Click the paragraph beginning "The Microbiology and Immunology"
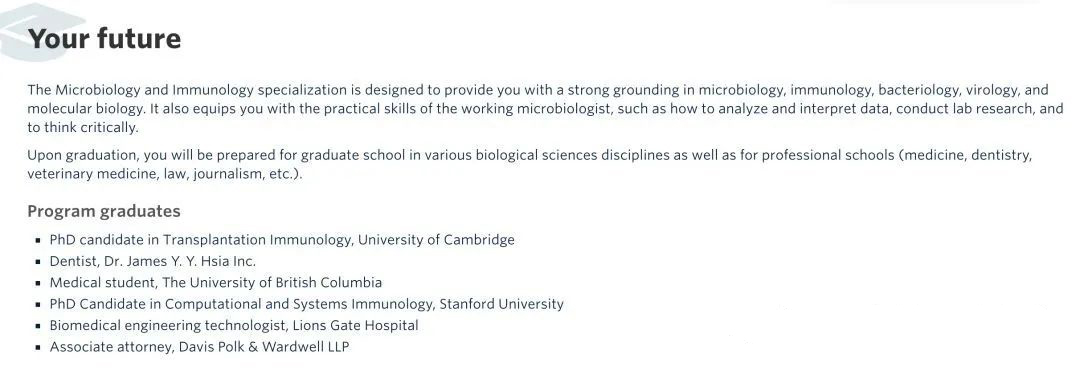The height and width of the screenshot is (372, 1080). [546, 109]
